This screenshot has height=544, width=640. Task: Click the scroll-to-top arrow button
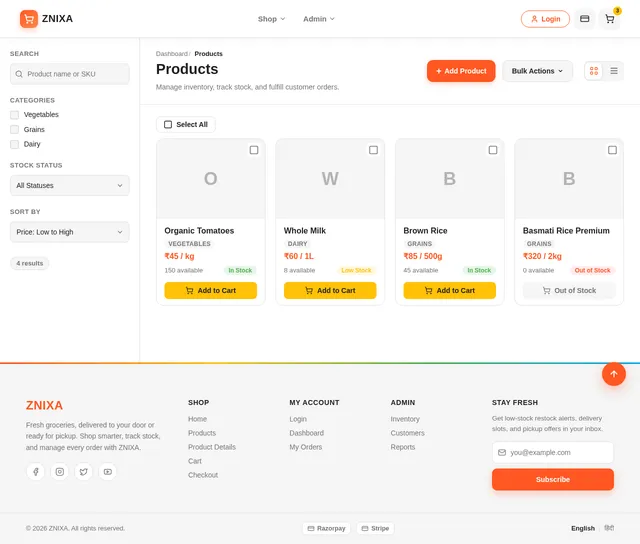pyautogui.click(x=613, y=374)
